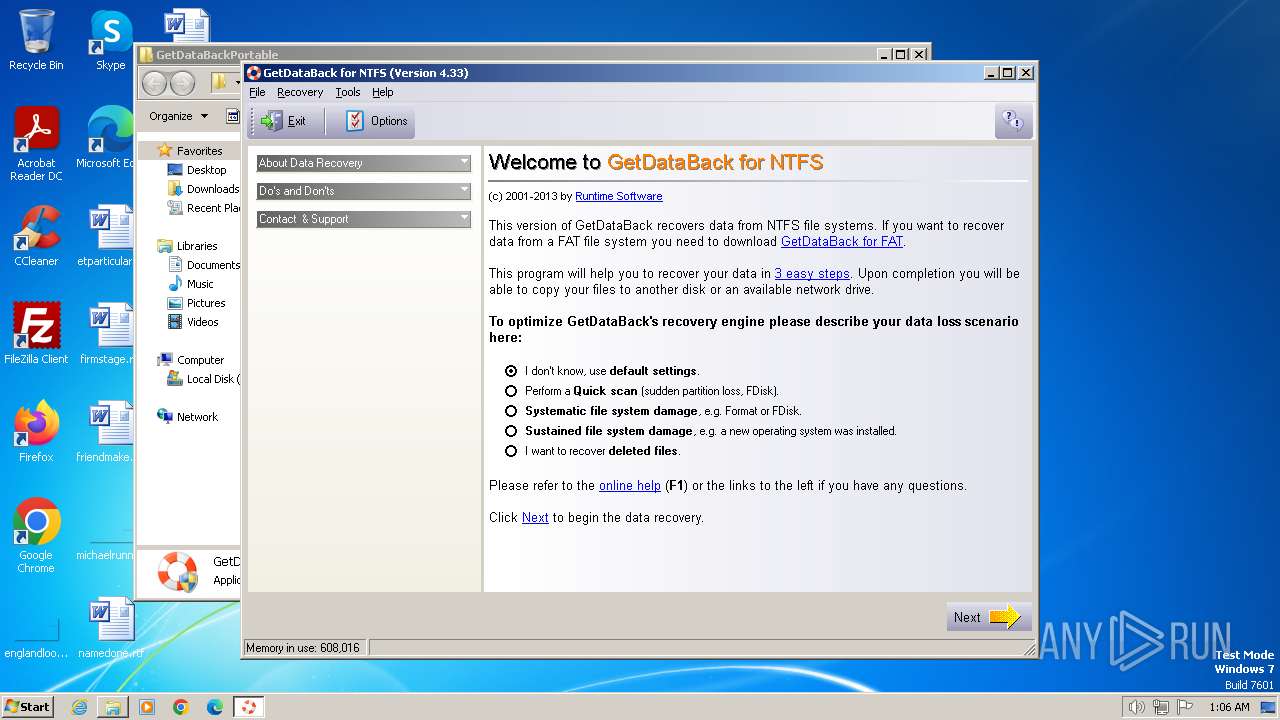This screenshot has height=720, width=1280.
Task: Click the Action Center flag tray icon
Action: pyautogui.click(x=1186, y=707)
